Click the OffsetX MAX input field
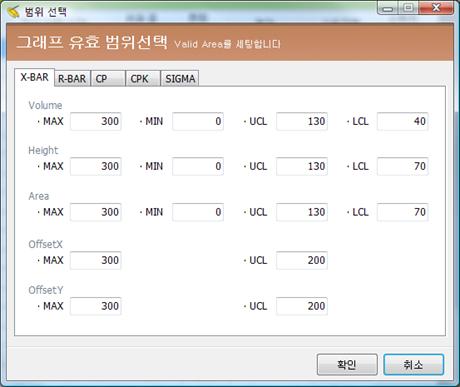The height and width of the screenshot is (387, 460). 96,260
